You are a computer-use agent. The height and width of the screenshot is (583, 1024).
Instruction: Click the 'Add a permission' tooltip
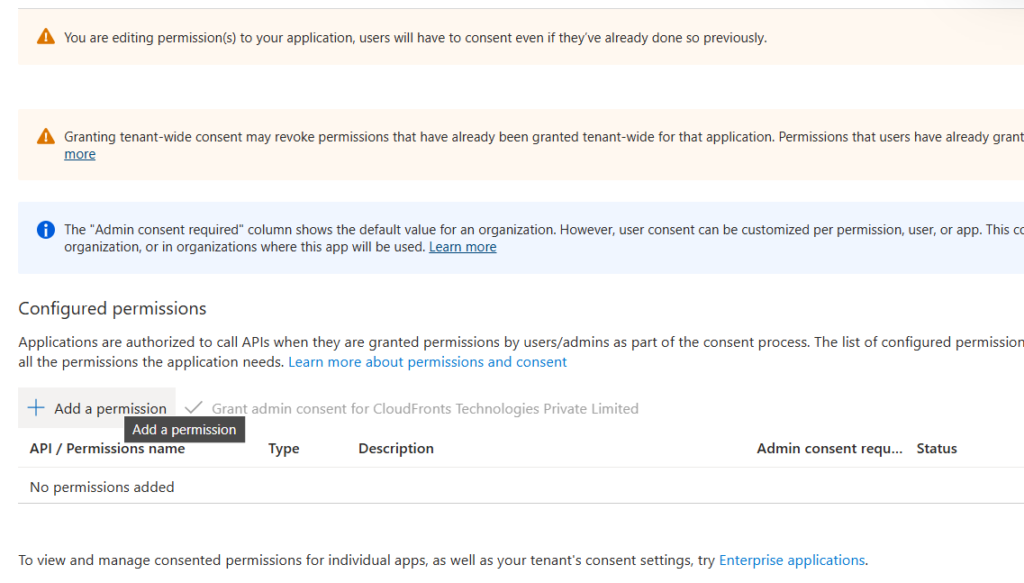pyautogui.click(x=184, y=430)
